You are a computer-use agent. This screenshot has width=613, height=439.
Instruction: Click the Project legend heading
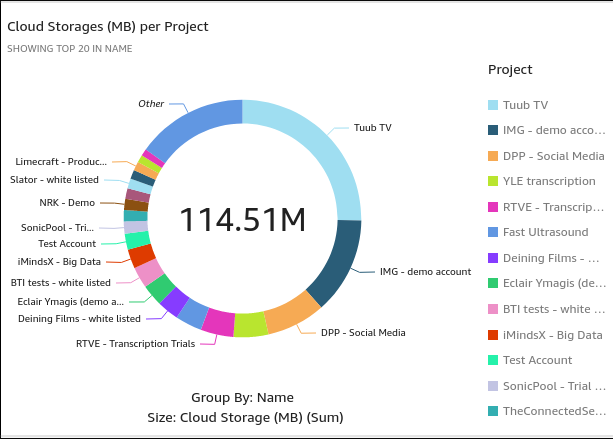point(510,70)
